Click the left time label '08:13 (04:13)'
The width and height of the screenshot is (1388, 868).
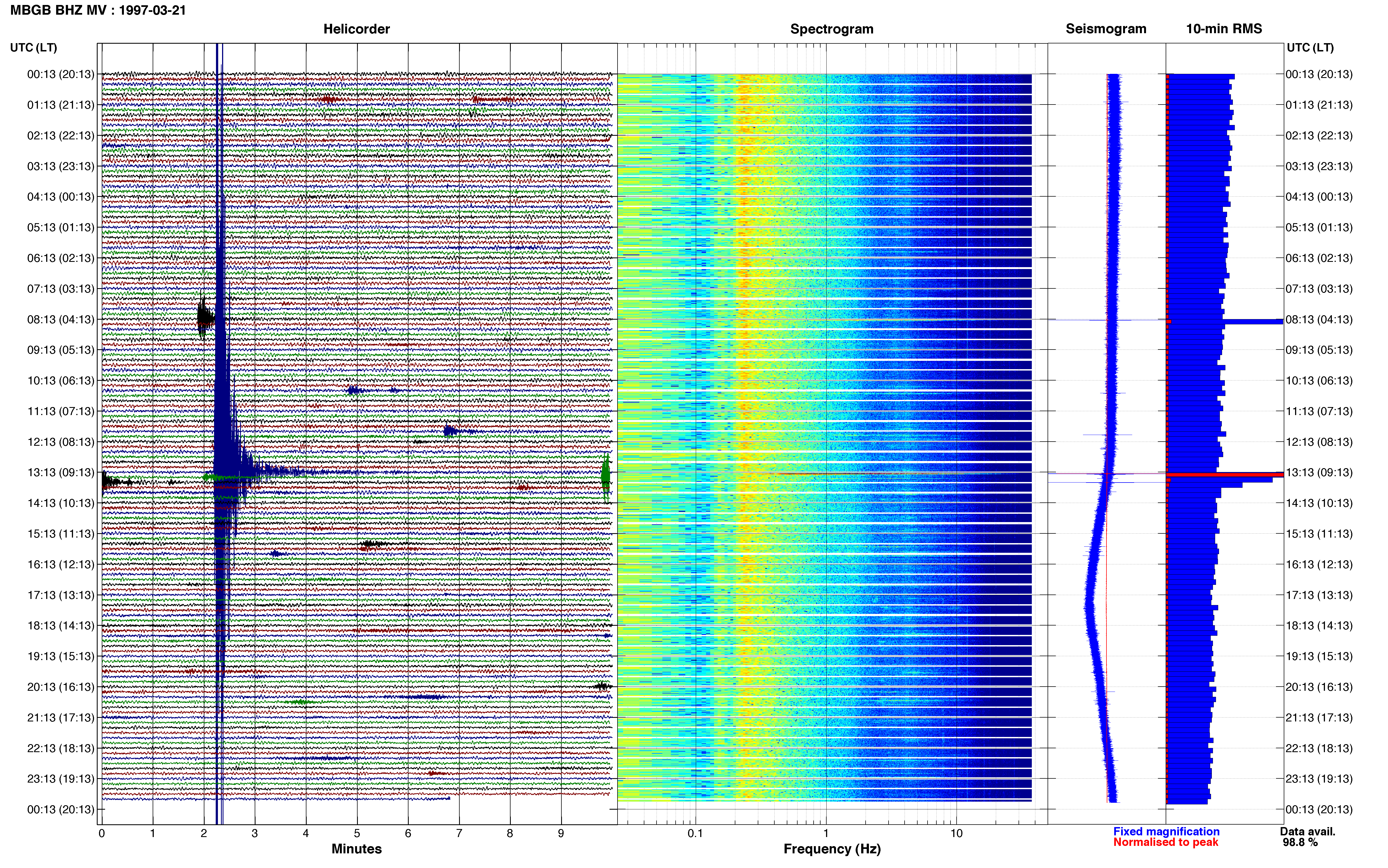pos(60,319)
